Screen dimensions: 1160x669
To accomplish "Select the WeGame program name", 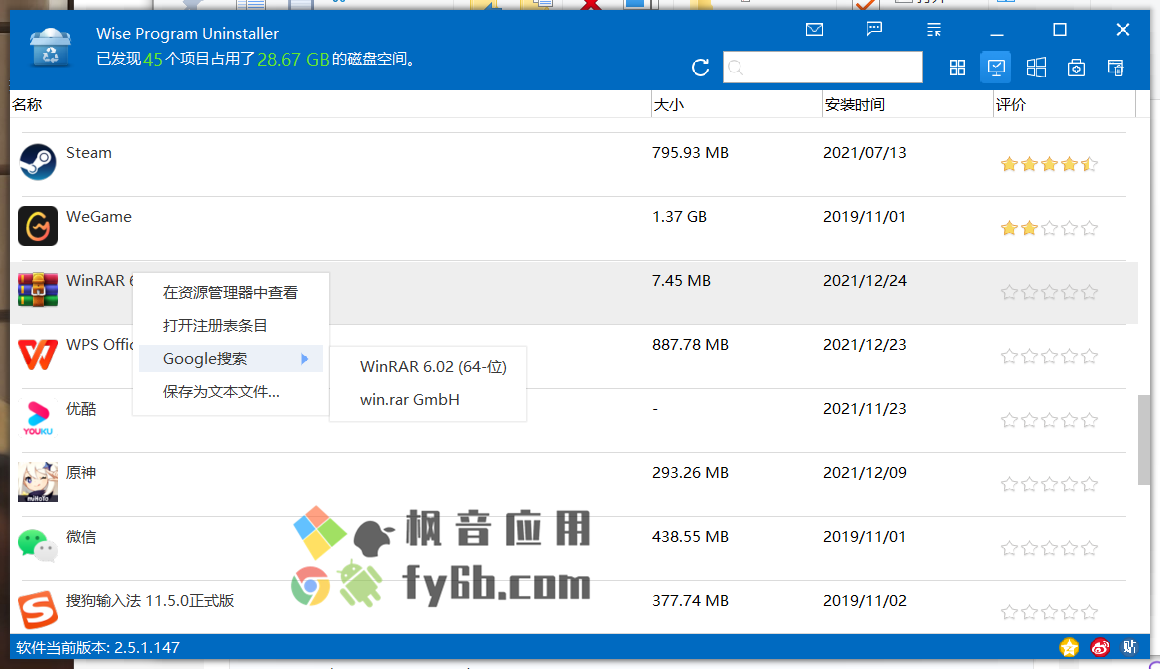I will click(98, 217).
